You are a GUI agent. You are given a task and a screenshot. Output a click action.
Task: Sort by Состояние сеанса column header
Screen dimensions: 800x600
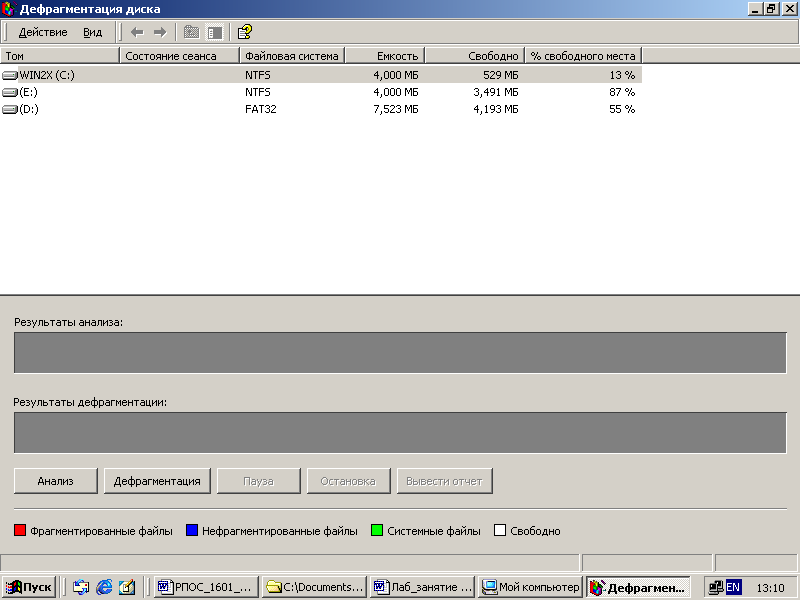[179, 56]
